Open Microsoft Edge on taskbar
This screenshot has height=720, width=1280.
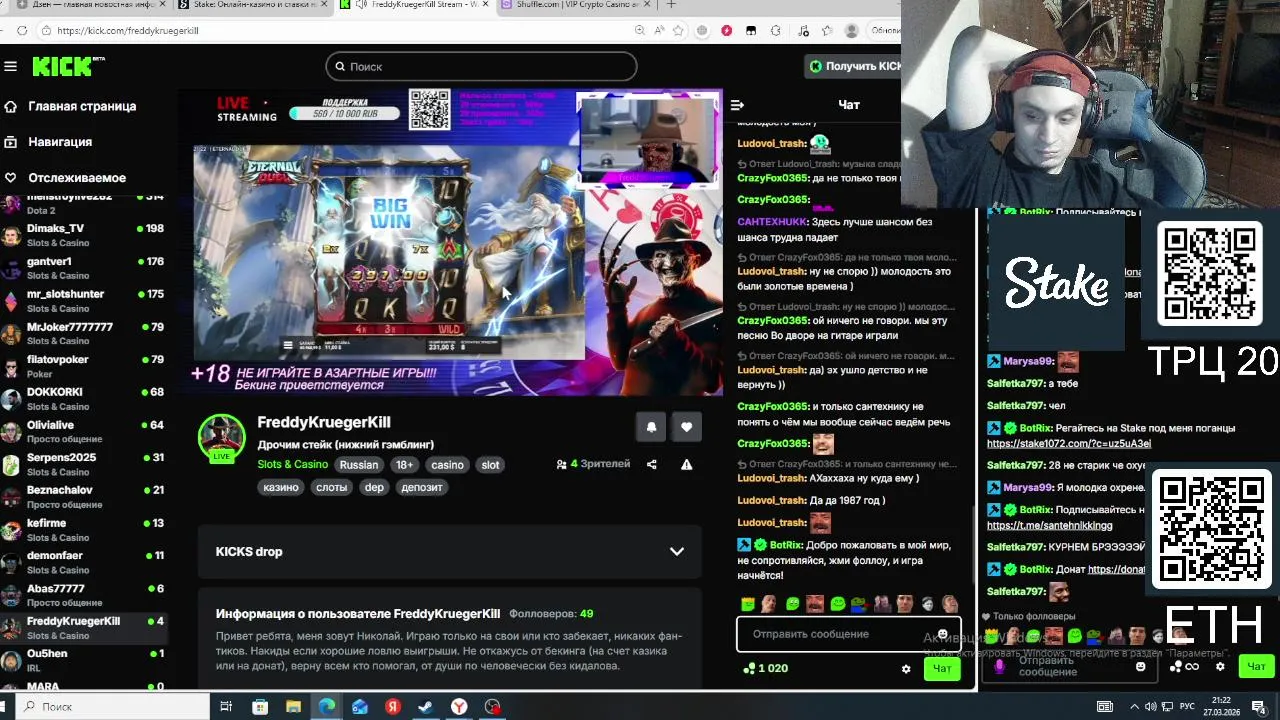(x=327, y=707)
